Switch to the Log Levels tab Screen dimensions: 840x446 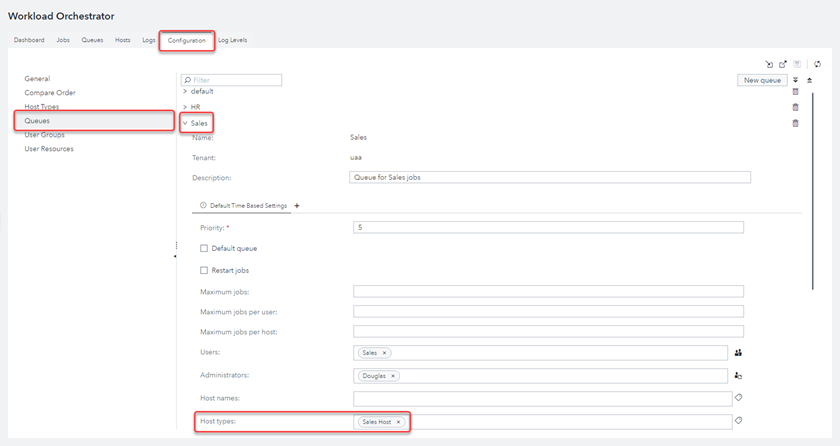tap(232, 40)
